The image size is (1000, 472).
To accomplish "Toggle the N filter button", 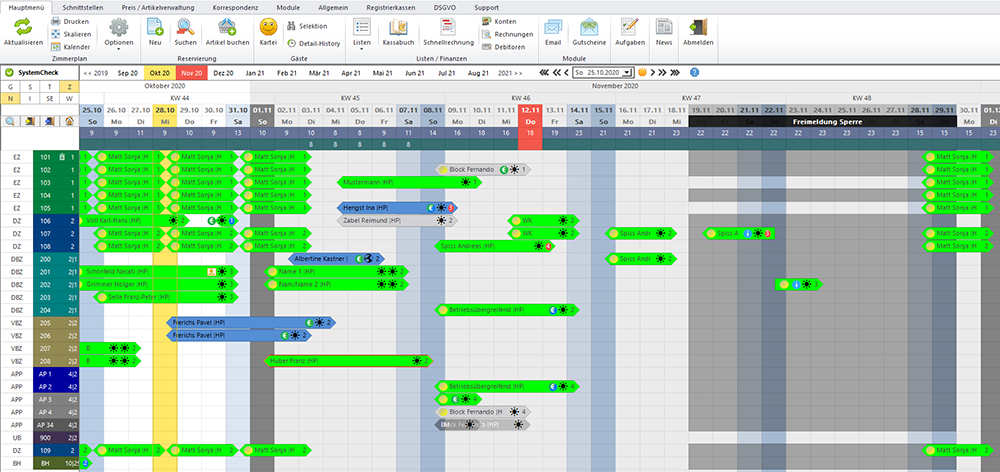I will [x=10, y=98].
